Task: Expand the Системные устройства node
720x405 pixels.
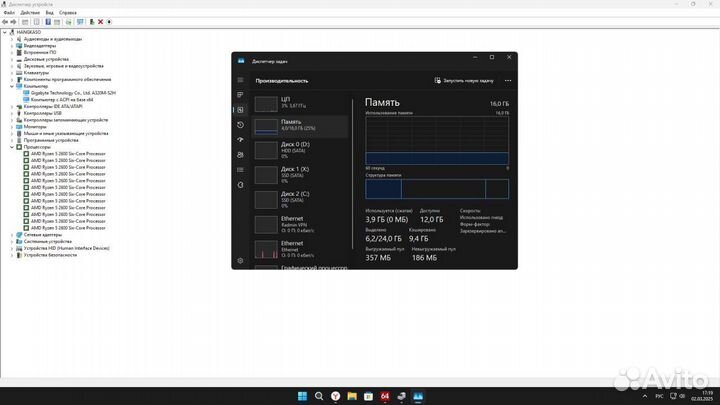Action: click(12, 242)
